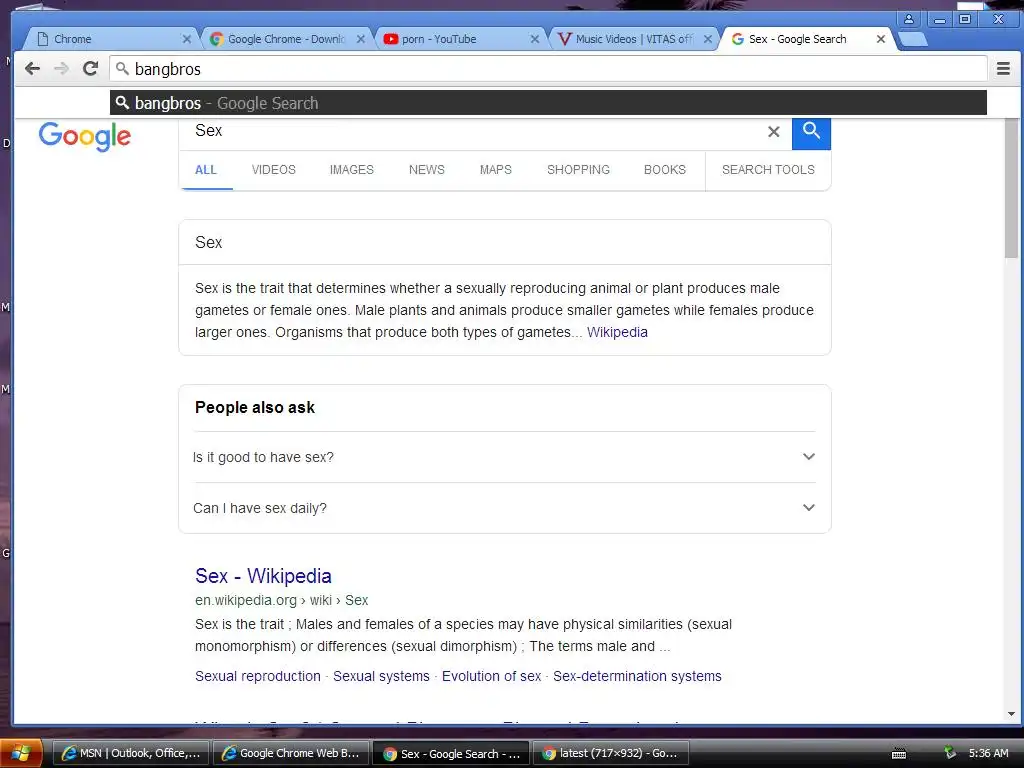Open the Wikipedia link in knowledge snippet
Viewport: 1024px width, 768px height.
tap(617, 332)
